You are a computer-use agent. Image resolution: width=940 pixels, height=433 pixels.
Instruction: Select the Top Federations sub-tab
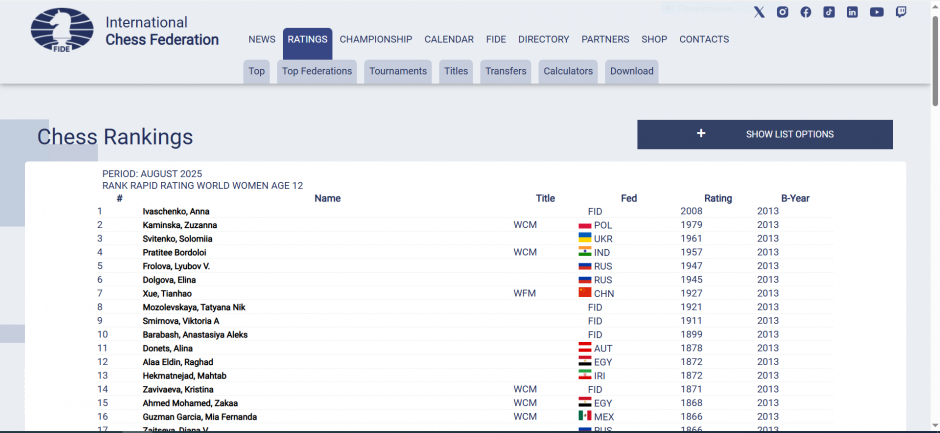[317, 71]
